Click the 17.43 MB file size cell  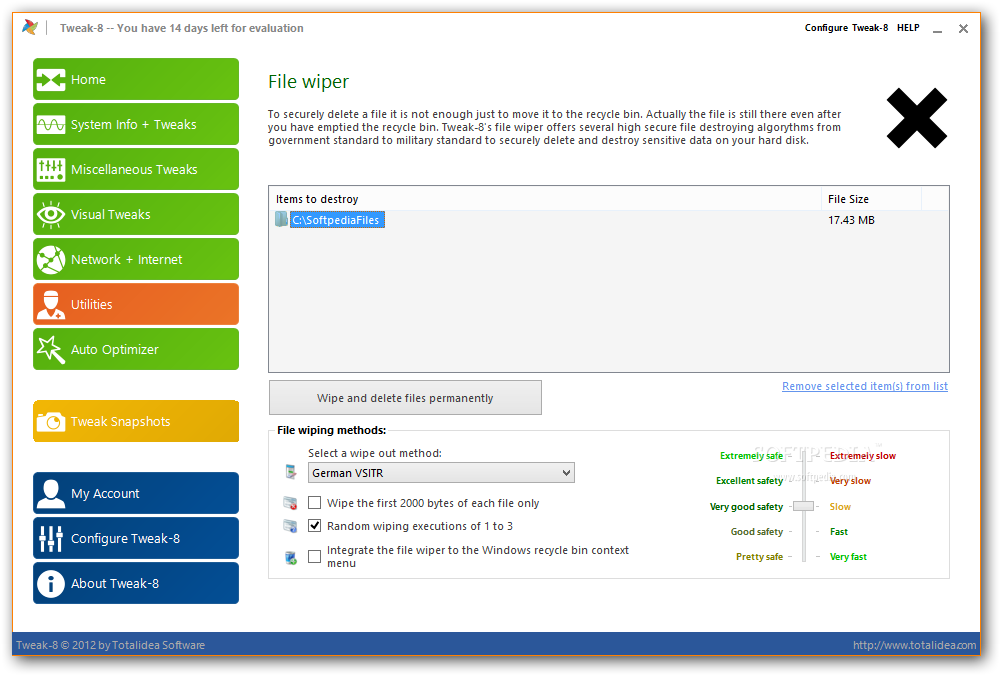(851, 220)
